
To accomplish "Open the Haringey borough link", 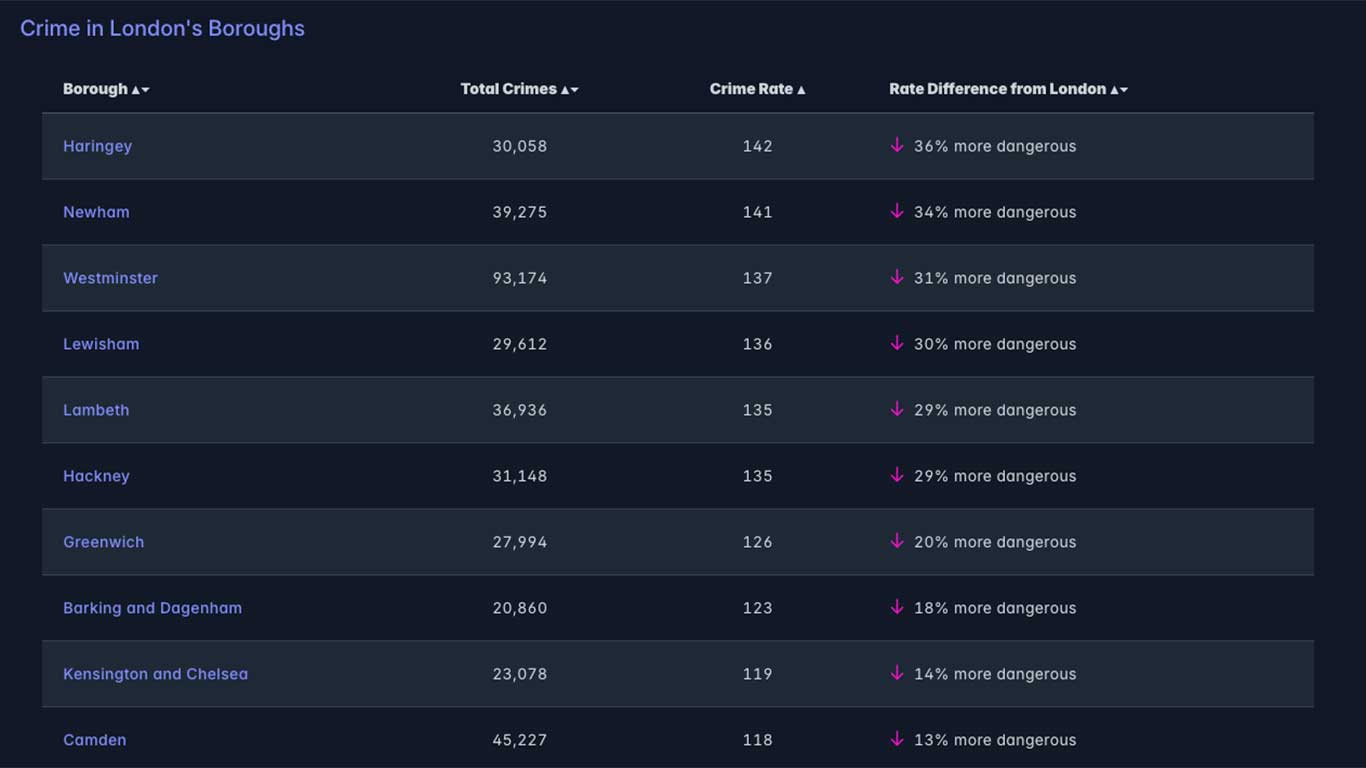I will (x=97, y=146).
